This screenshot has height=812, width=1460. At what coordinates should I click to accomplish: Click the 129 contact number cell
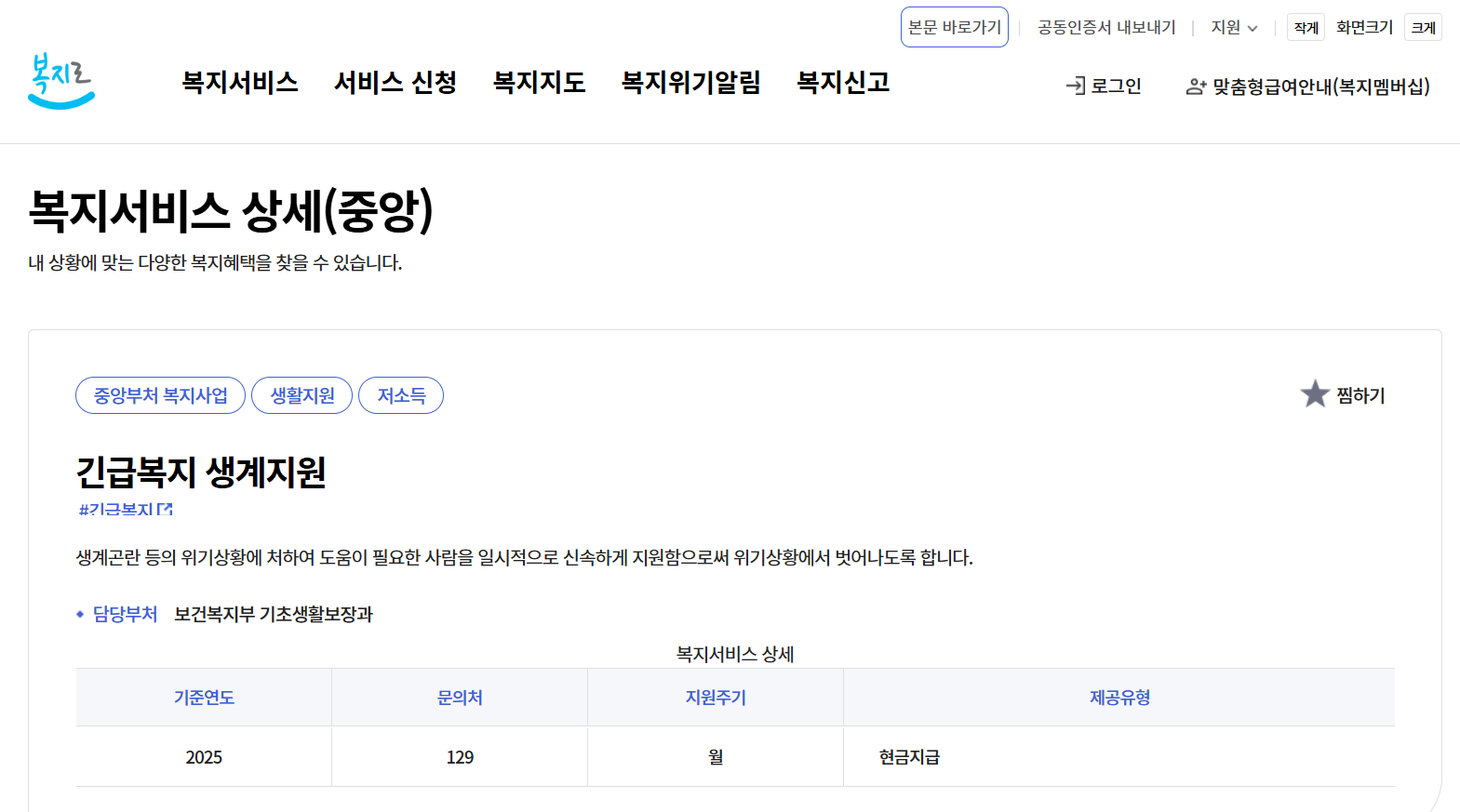(x=460, y=757)
